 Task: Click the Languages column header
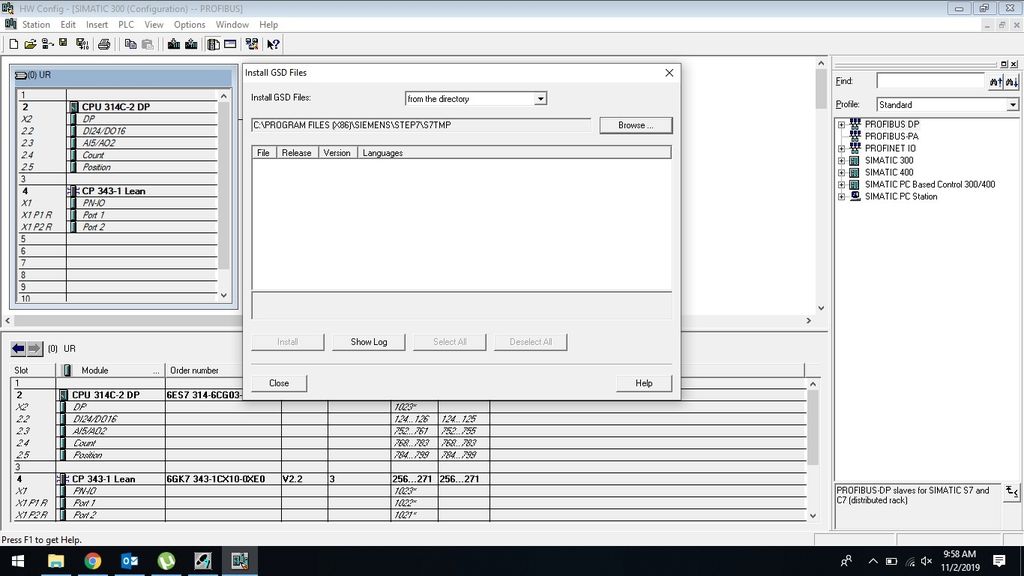tap(514, 153)
